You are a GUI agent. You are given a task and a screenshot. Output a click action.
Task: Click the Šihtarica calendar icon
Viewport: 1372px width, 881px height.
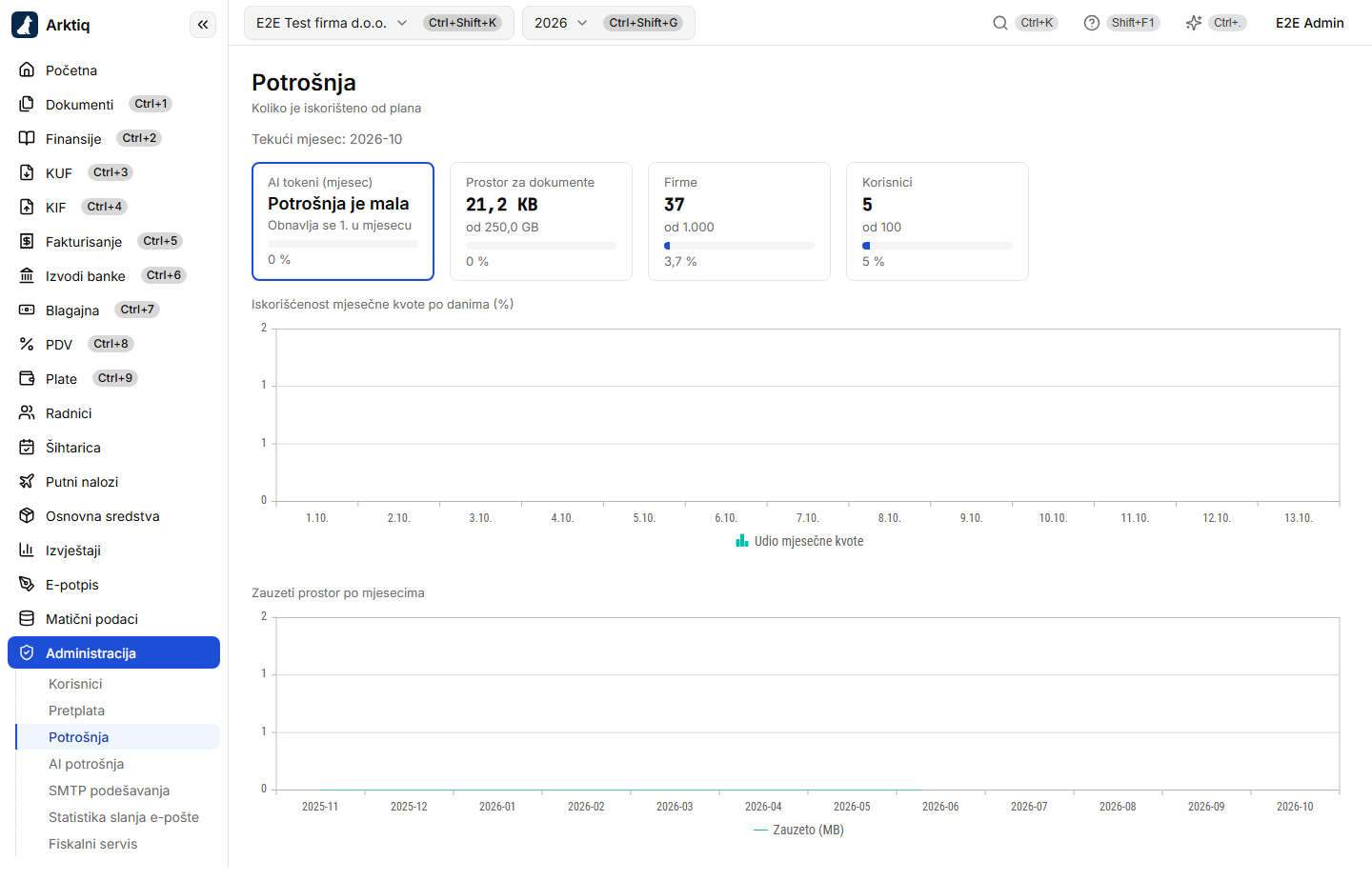click(27, 447)
